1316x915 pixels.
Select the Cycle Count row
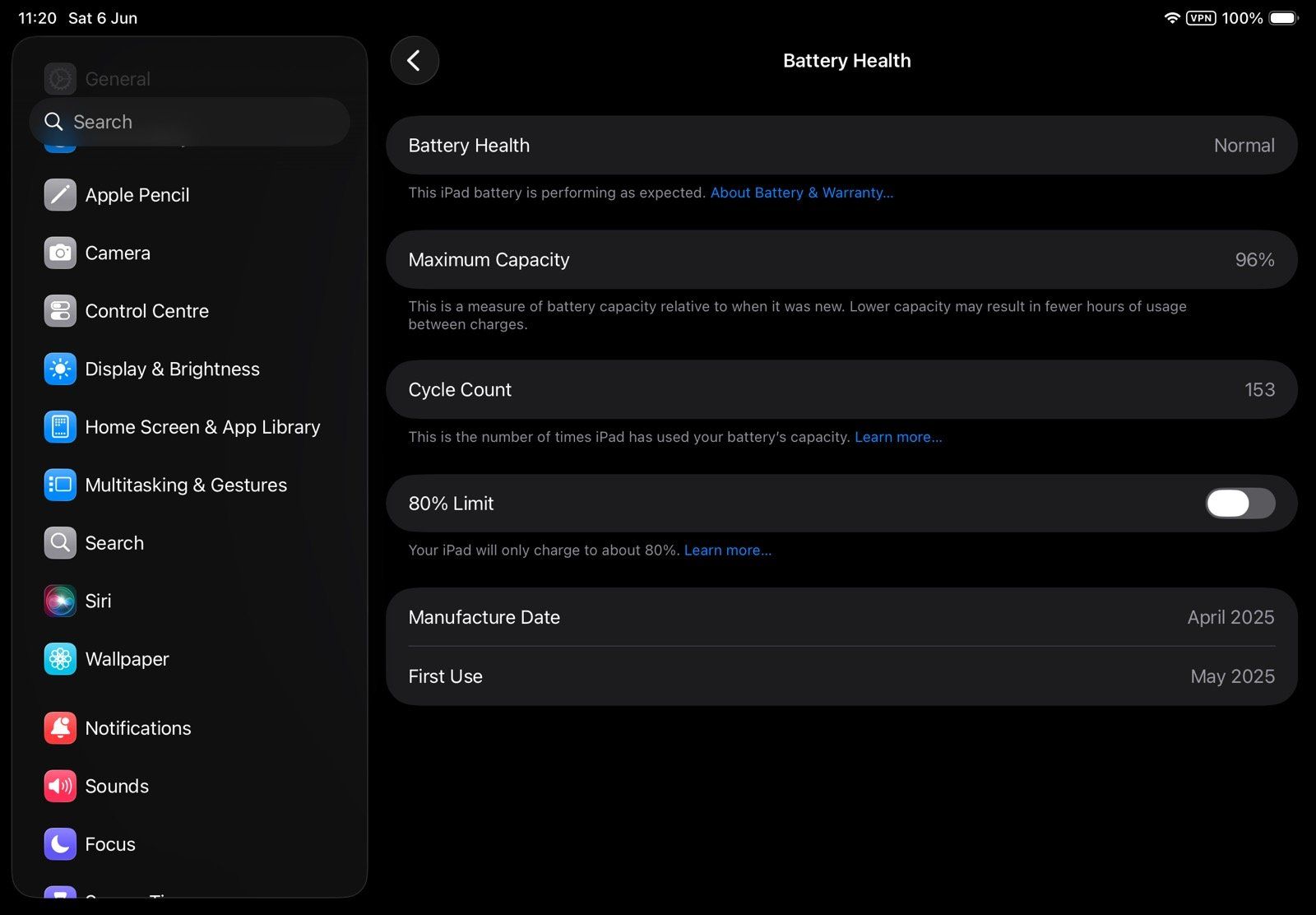(841, 389)
